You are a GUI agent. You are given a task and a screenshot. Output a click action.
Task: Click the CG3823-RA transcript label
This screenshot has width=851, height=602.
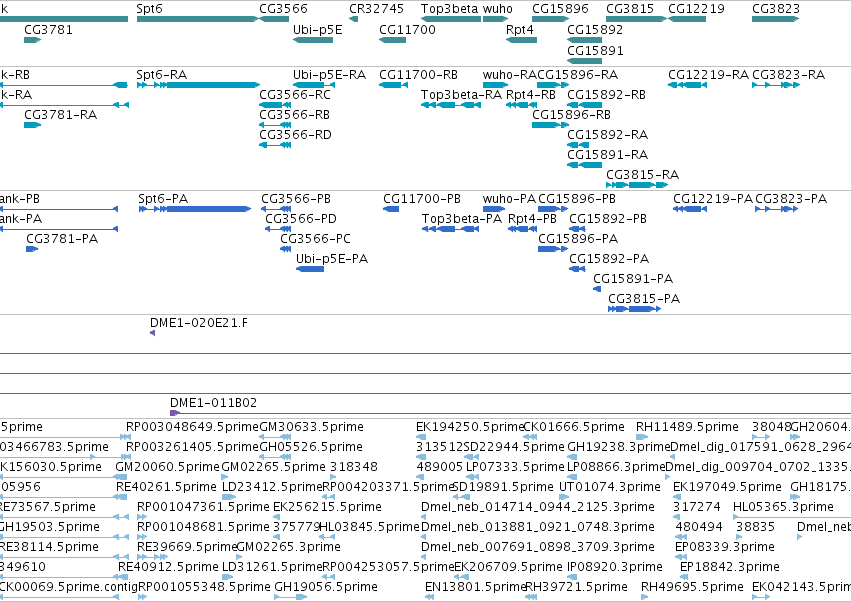(x=789, y=74)
